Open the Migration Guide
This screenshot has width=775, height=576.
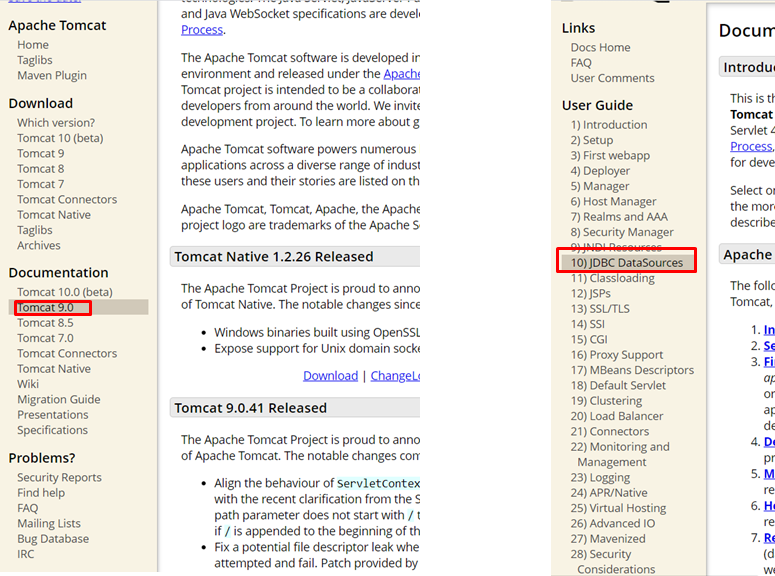click(x=59, y=399)
